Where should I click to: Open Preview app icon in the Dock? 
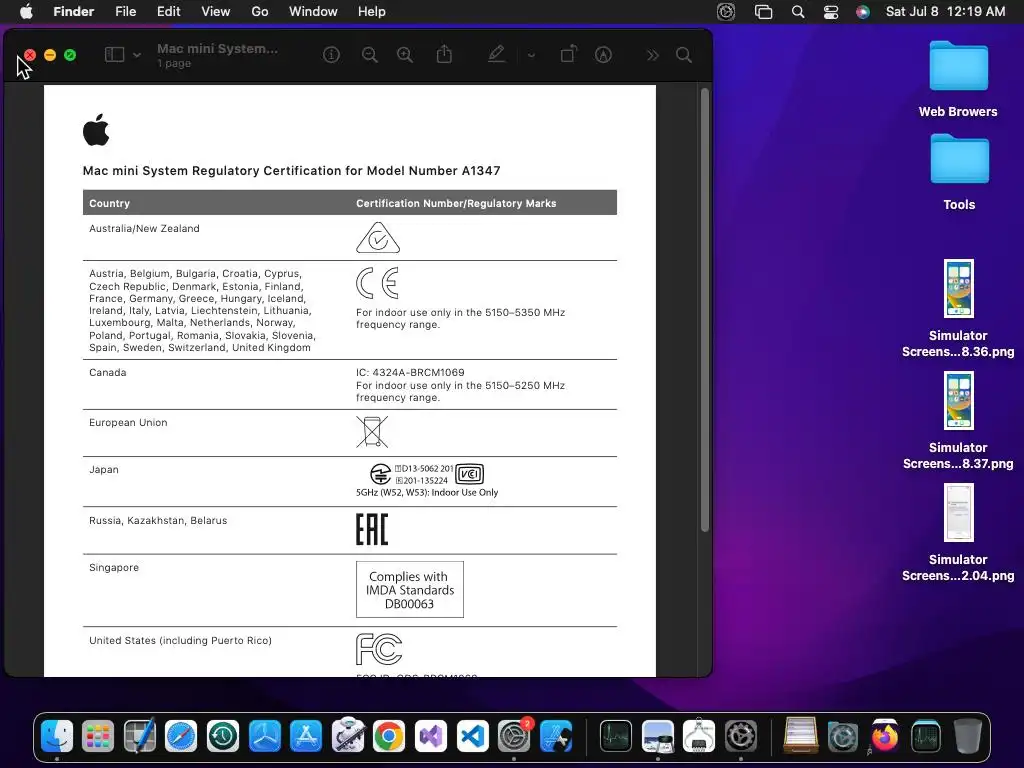(658, 736)
